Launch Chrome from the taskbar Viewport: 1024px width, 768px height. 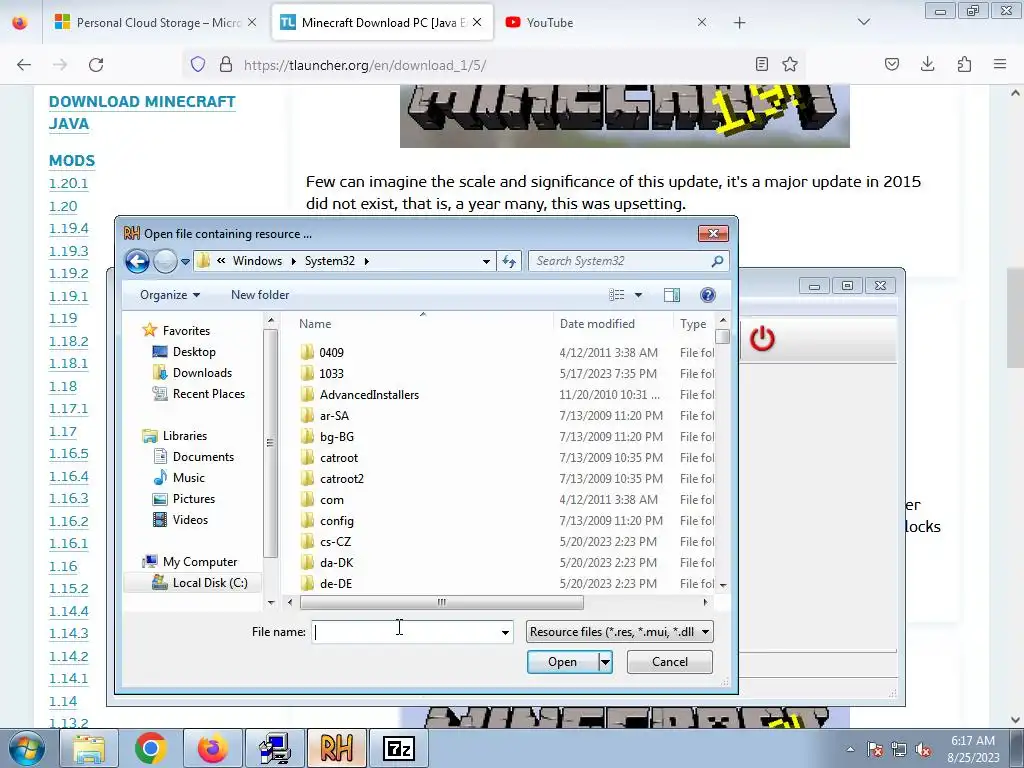pos(150,748)
